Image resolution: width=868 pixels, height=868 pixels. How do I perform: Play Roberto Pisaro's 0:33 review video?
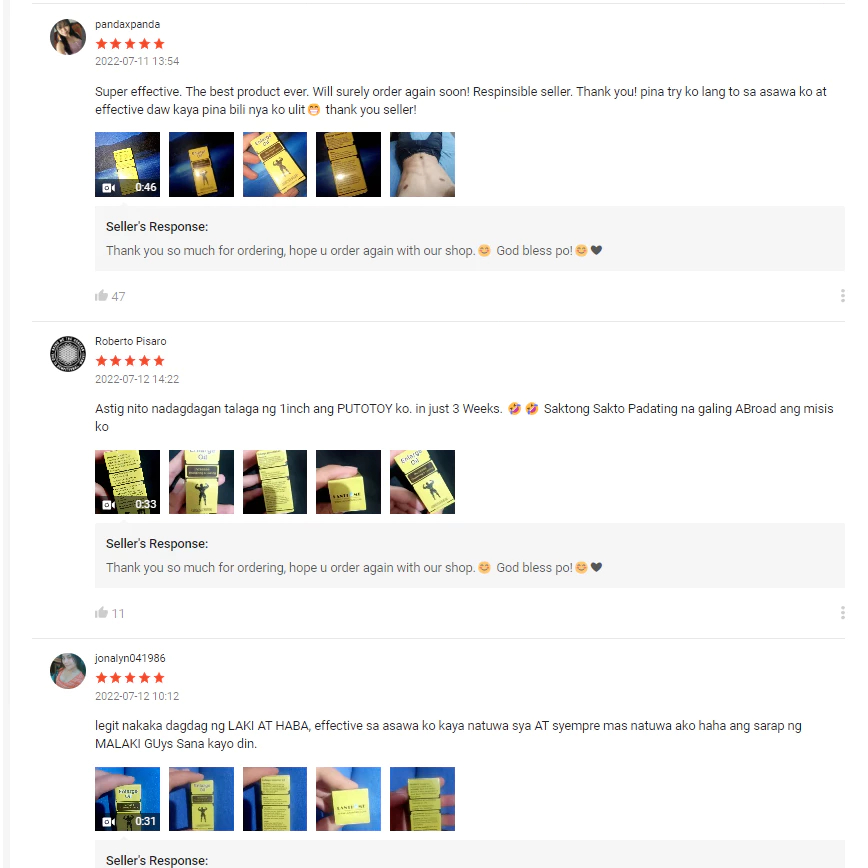pos(127,482)
